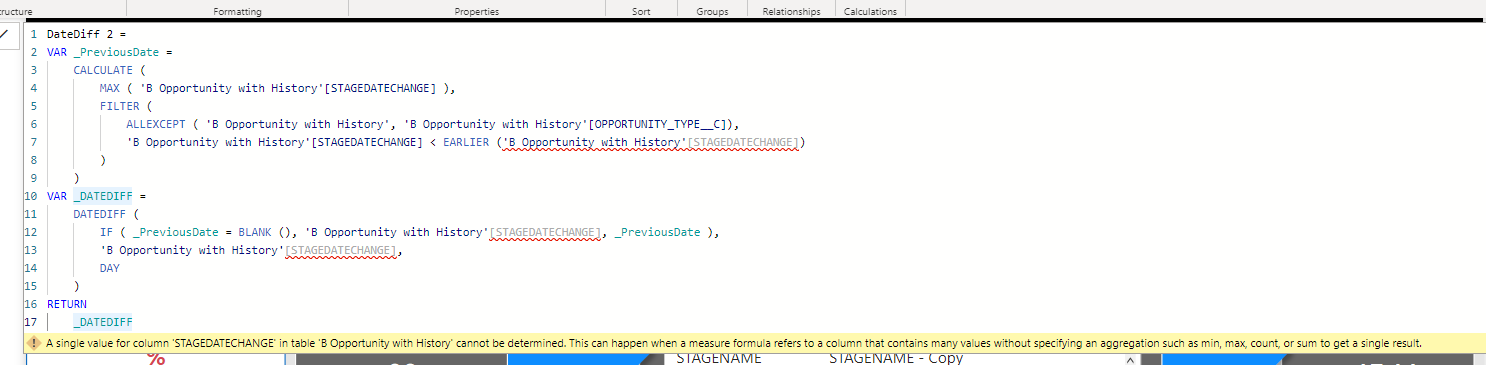Click the Calculations ribbon group label
Image resolution: width=1486 pixels, height=365 pixels.
[870, 12]
